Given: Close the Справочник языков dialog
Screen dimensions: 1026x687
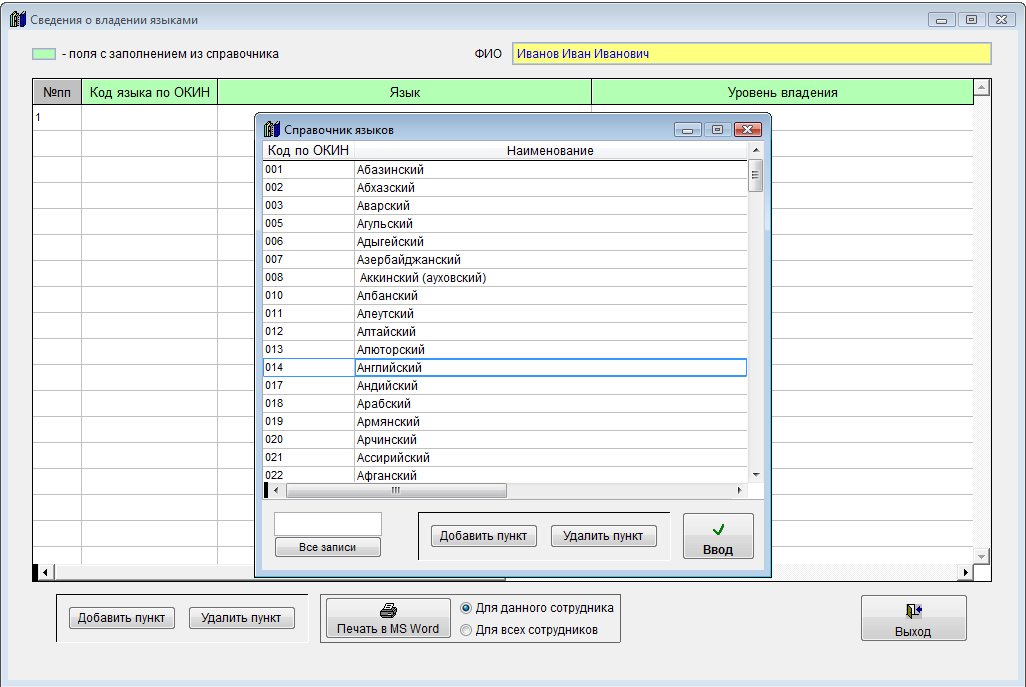Looking at the screenshot, I should pos(748,129).
